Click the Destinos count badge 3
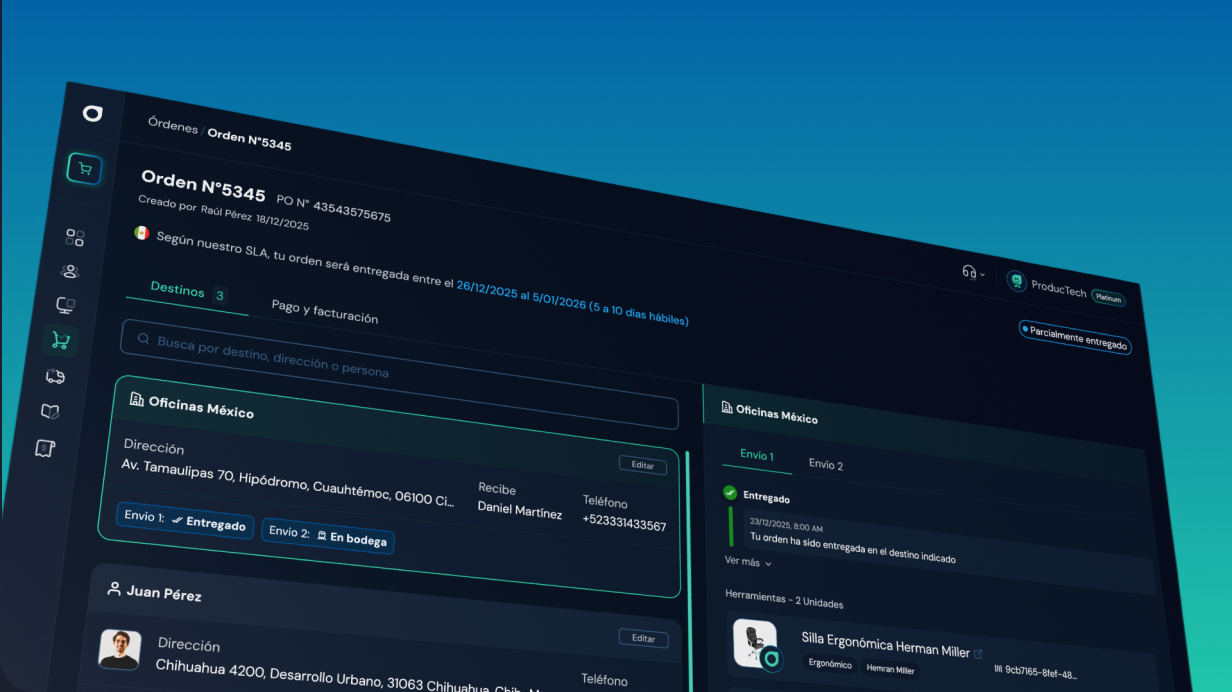 (220, 295)
